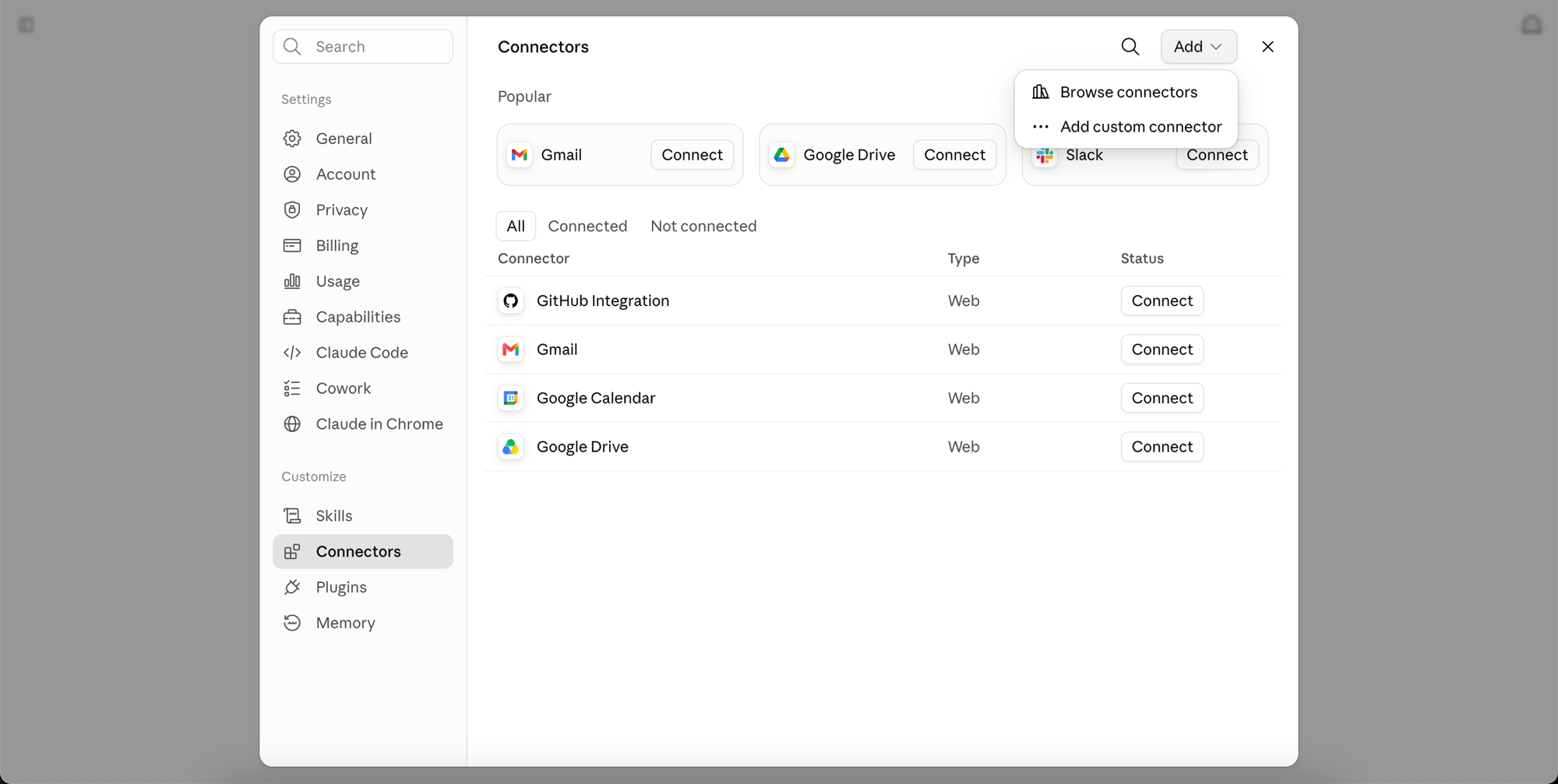
Task: Click the ghost icon behind the dialog
Action: (1532, 25)
